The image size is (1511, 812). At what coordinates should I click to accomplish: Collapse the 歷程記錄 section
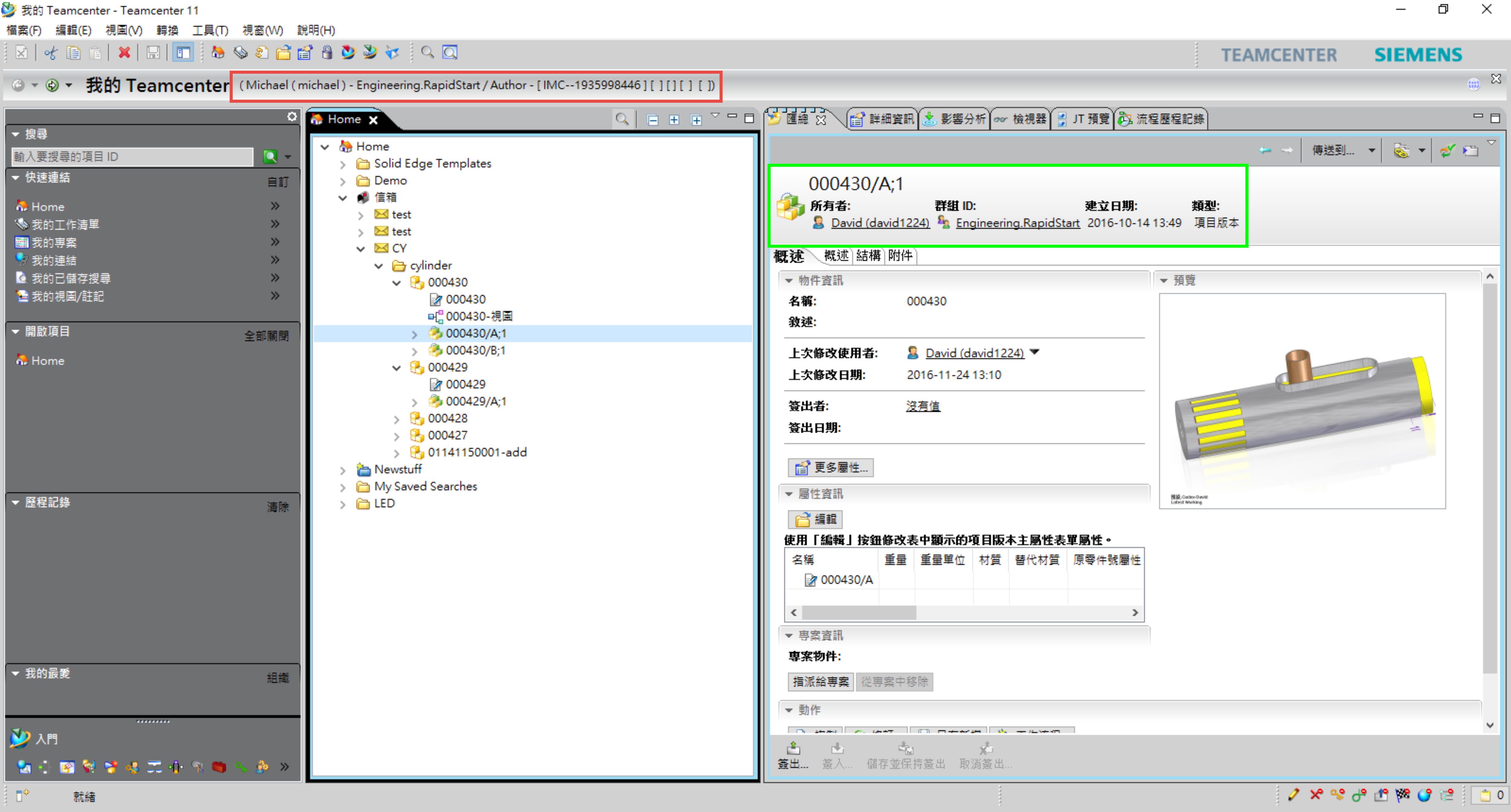coord(16,502)
